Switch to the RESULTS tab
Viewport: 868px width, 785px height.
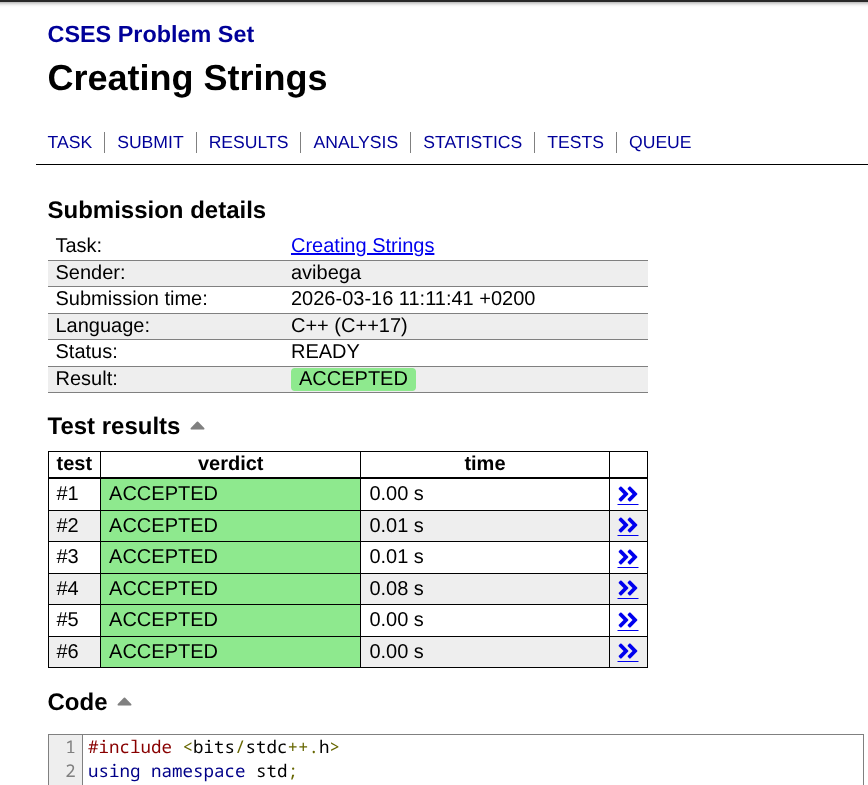tap(249, 142)
